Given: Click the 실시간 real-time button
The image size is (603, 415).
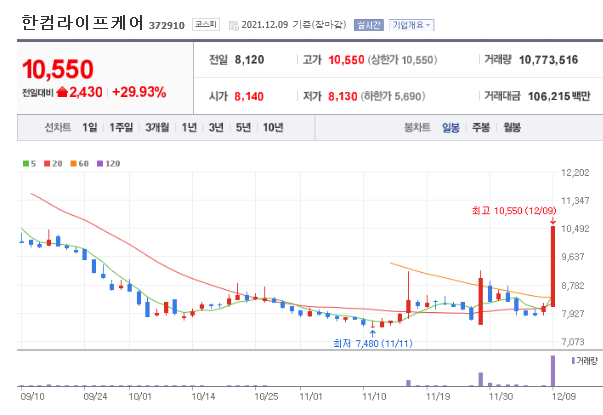Looking at the screenshot, I should point(369,25).
